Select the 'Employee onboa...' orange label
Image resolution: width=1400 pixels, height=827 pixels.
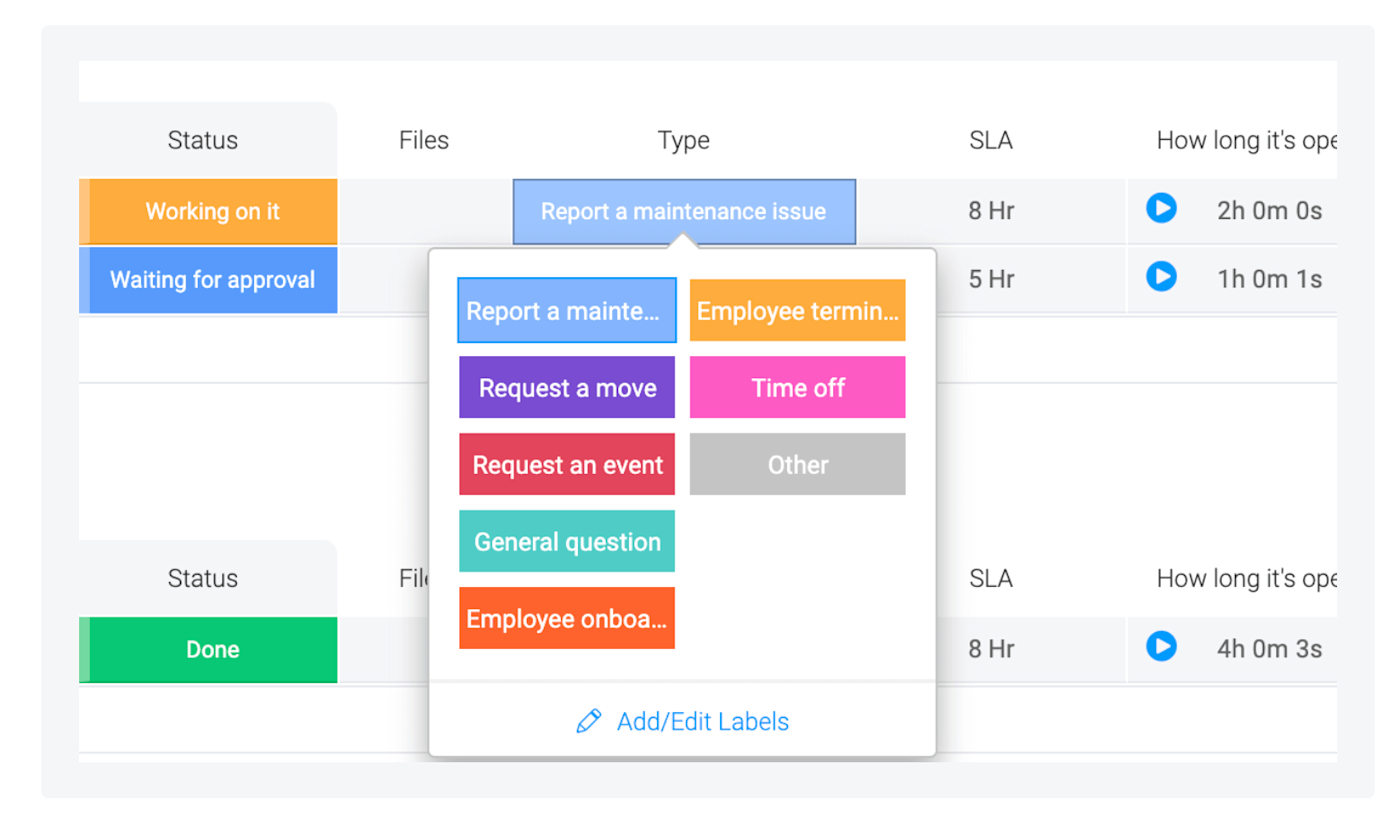click(x=567, y=619)
